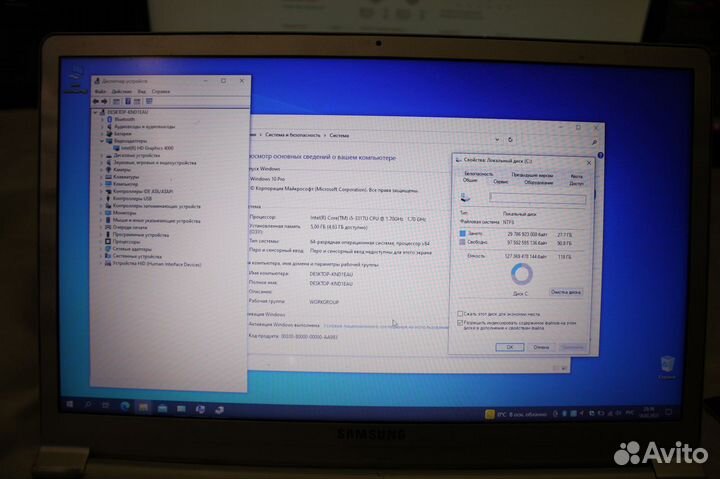The height and width of the screenshot is (479, 720).
Task: Switch to the Оборудование tab
Action: 539,182
